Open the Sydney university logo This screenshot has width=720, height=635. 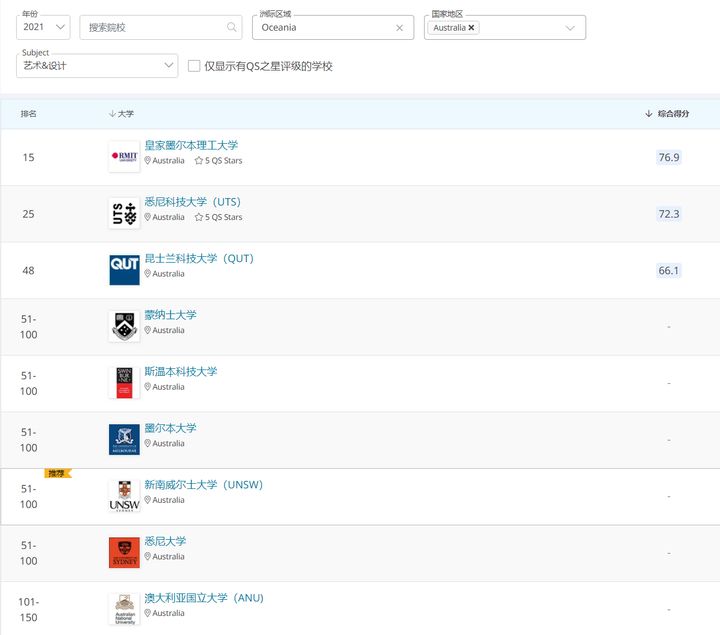click(x=124, y=553)
